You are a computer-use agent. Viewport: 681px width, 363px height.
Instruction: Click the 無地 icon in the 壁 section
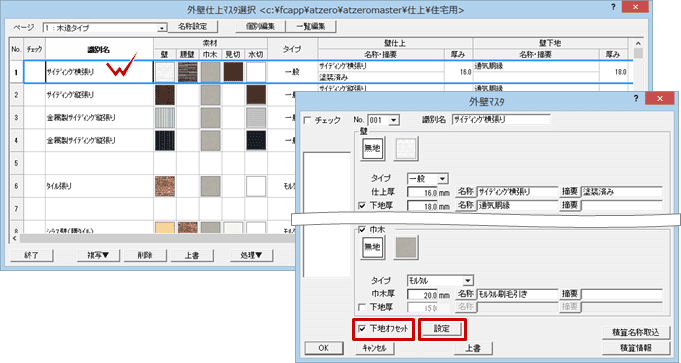(372, 148)
